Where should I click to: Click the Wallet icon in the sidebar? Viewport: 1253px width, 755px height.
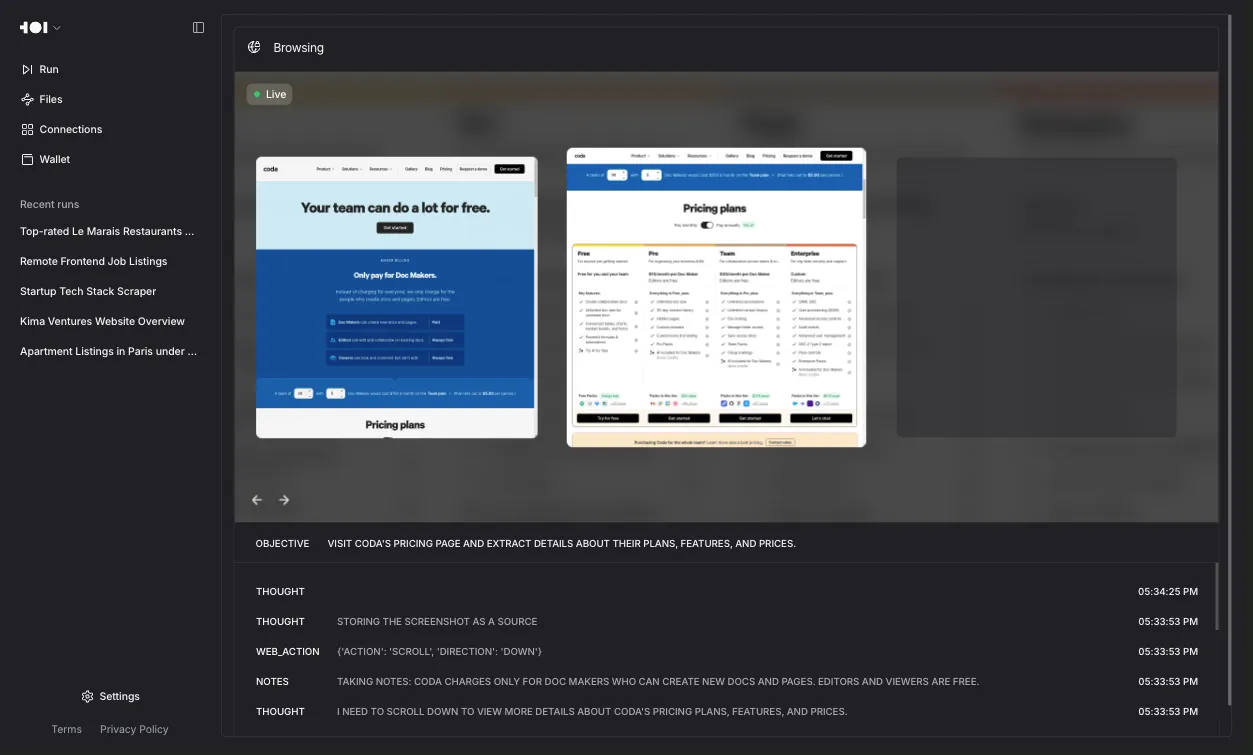tap(27, 159)
